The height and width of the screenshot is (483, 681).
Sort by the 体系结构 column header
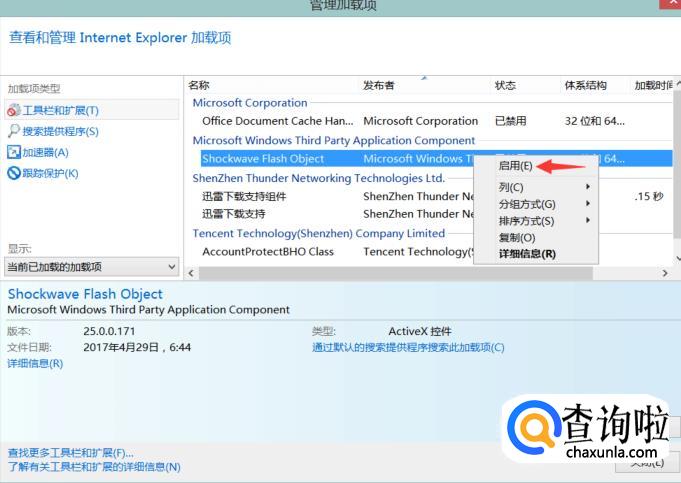pos(585,85)
